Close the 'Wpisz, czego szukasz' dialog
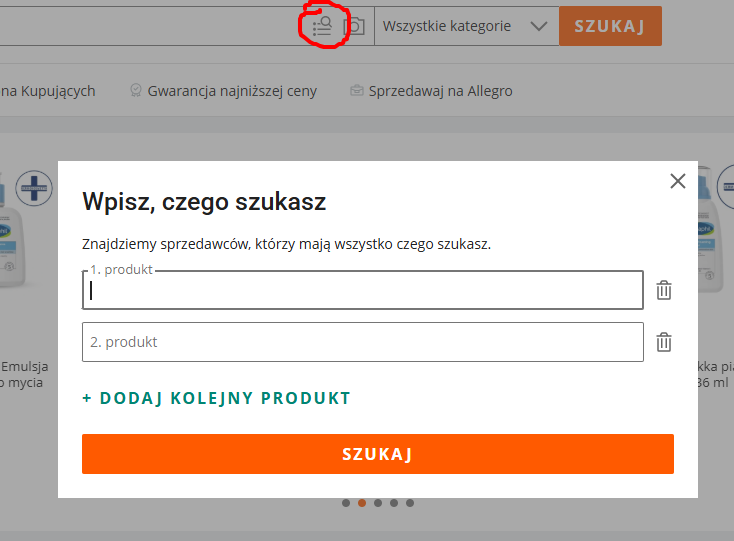The image size is (734, 541). click(x=678, y=181)
